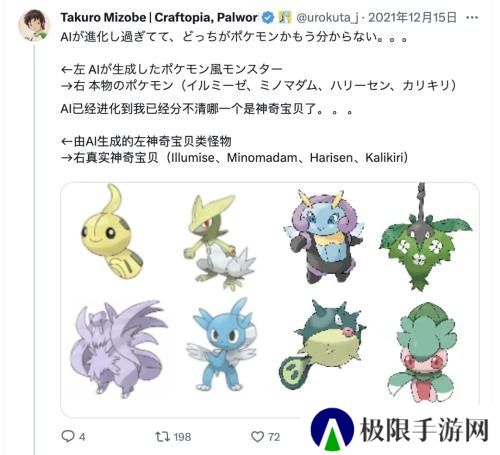Click the hanging green leaf Pokémon
The width and height of the screenshot is (500, 455).
tap(425, 237)
